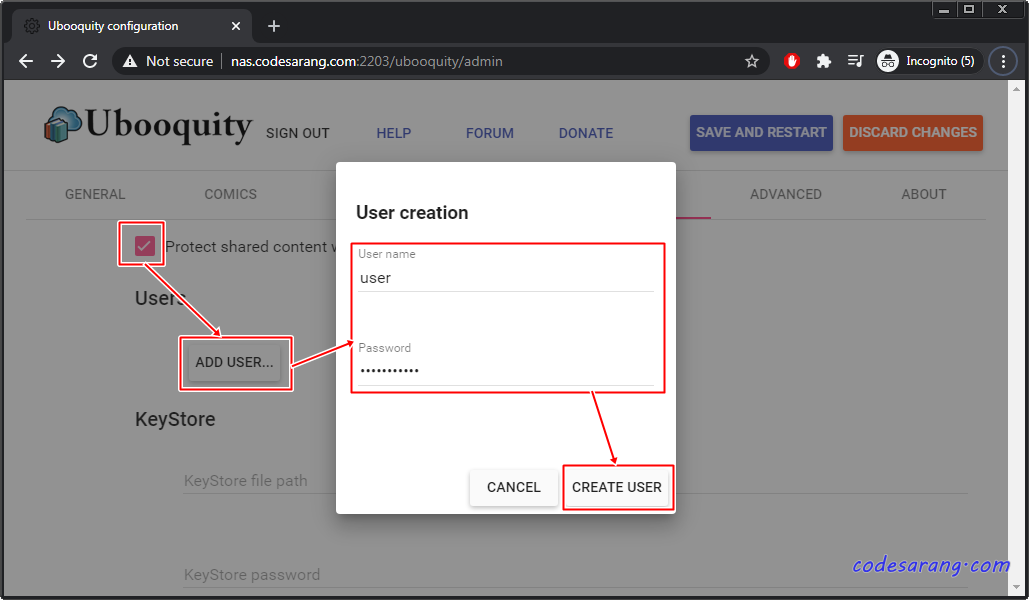Click the gear favicon on the tab
1029x600 pixels.
(32, 26)
